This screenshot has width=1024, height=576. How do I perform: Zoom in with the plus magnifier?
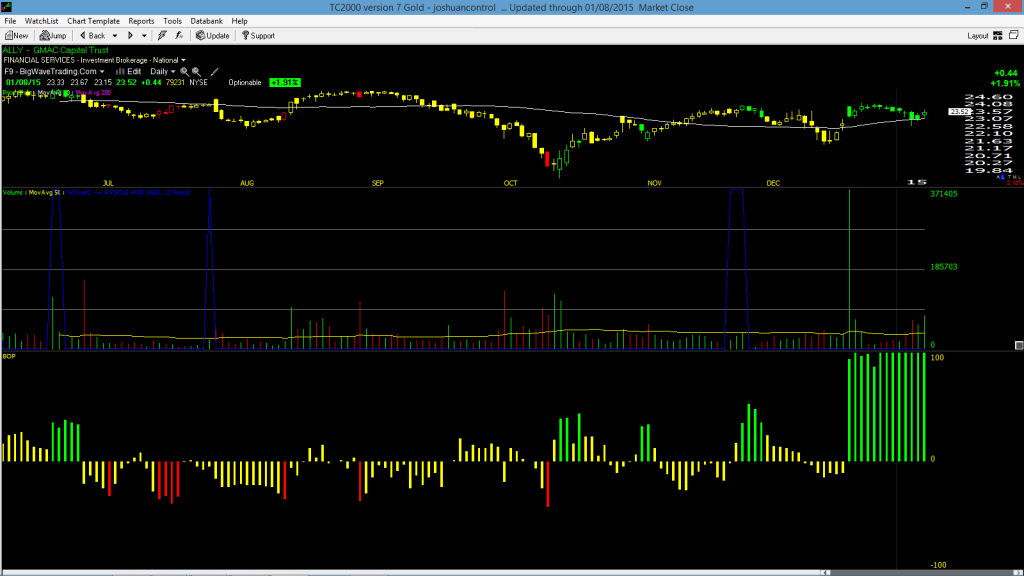184,72
